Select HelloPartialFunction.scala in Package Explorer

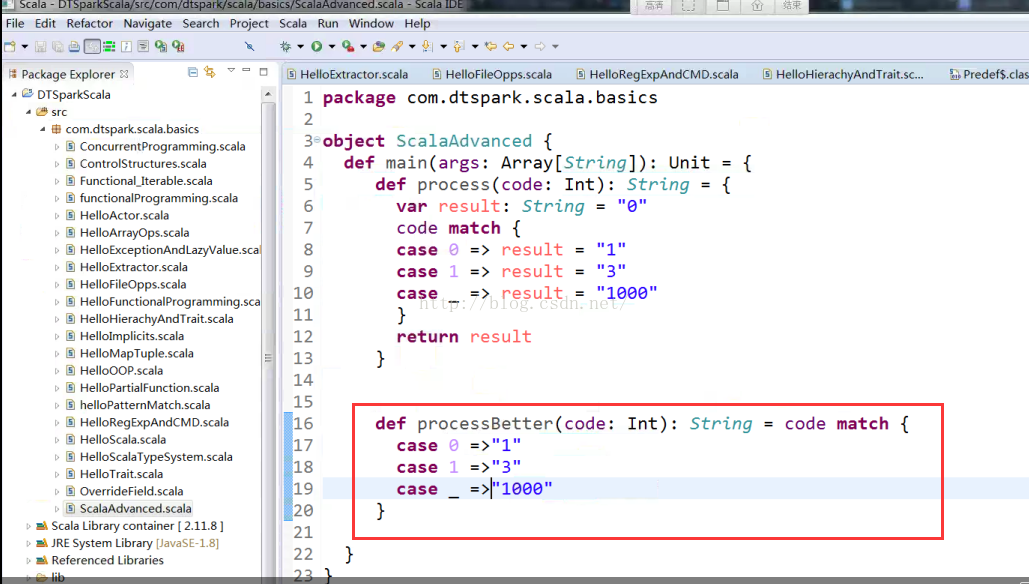click(149, 388)
